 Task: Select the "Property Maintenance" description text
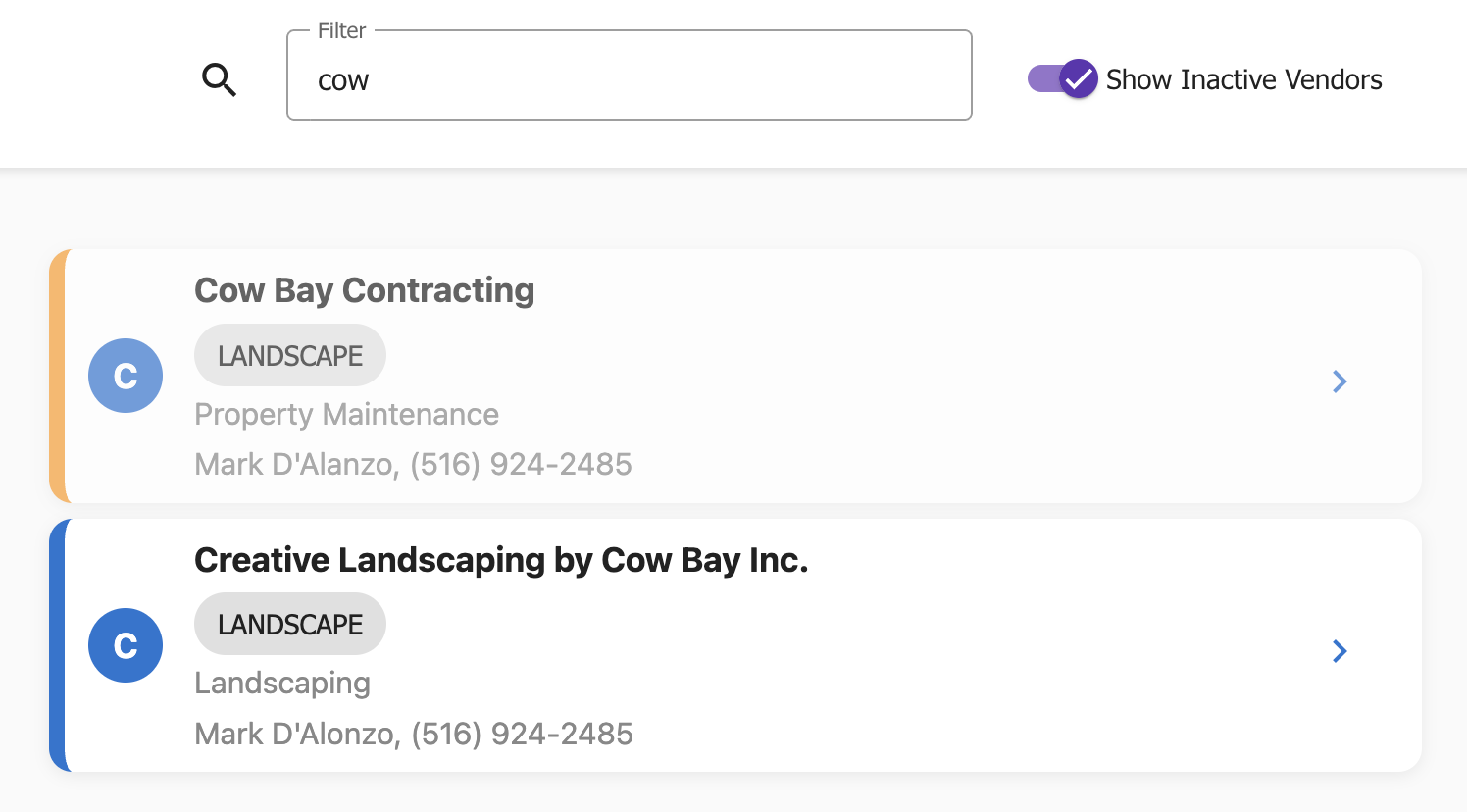click(346, 414)
